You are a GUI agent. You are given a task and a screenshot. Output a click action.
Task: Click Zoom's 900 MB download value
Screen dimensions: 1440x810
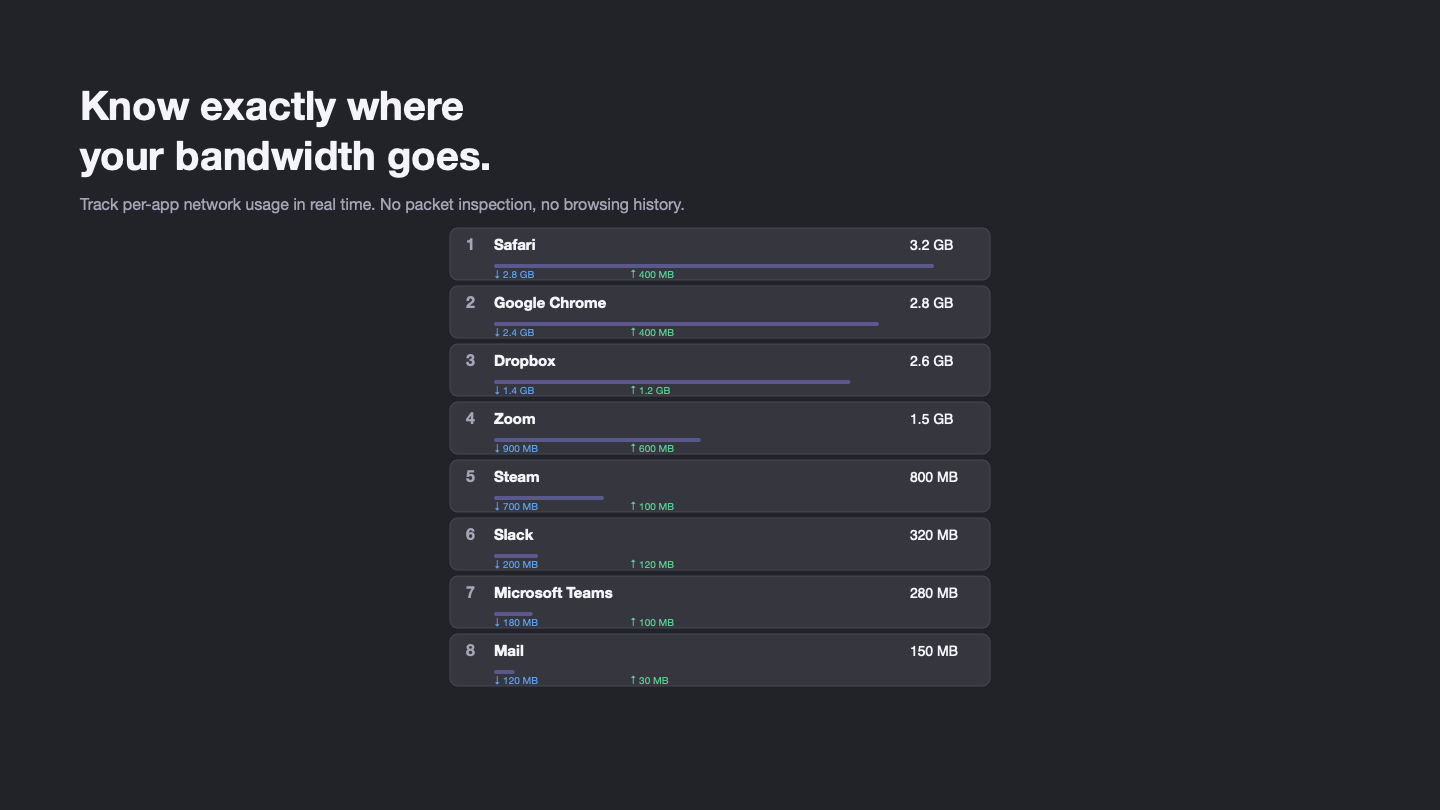pyautogui.click(x=516, y=449)
